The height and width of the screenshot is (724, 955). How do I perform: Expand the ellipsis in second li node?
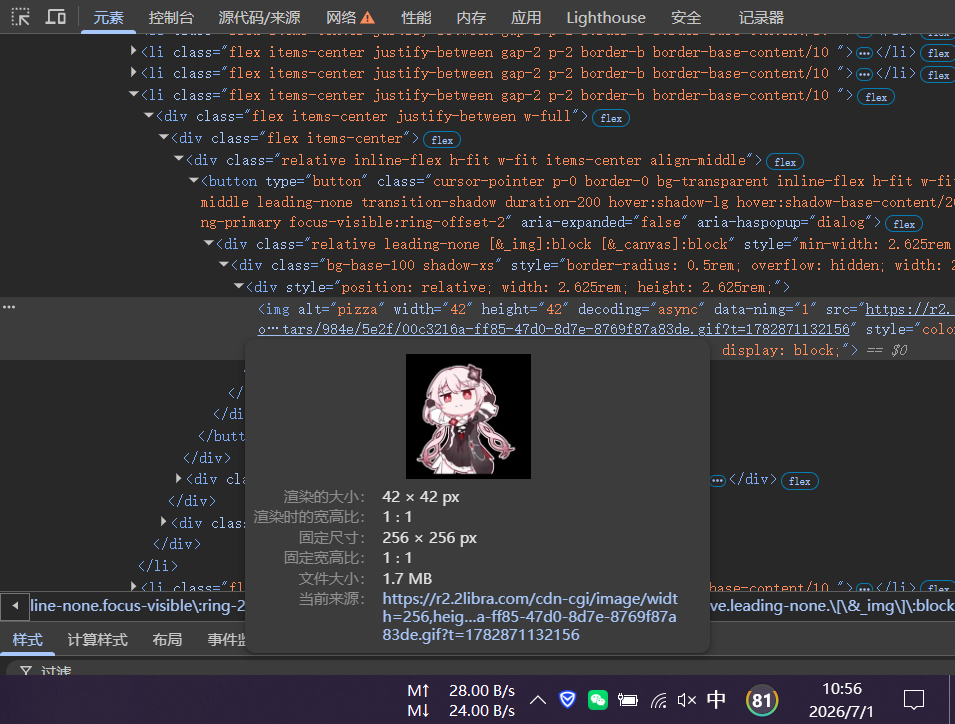tap(864, 74)
